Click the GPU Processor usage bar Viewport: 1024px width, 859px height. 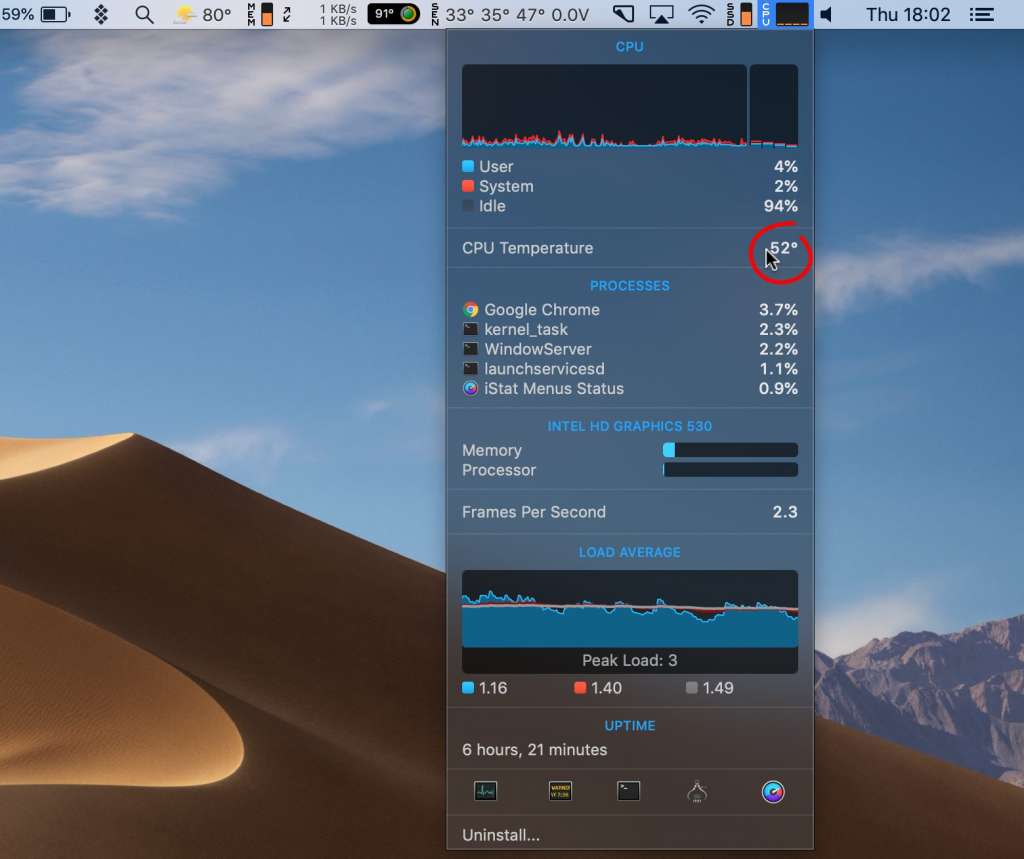(x=730, y=470)
